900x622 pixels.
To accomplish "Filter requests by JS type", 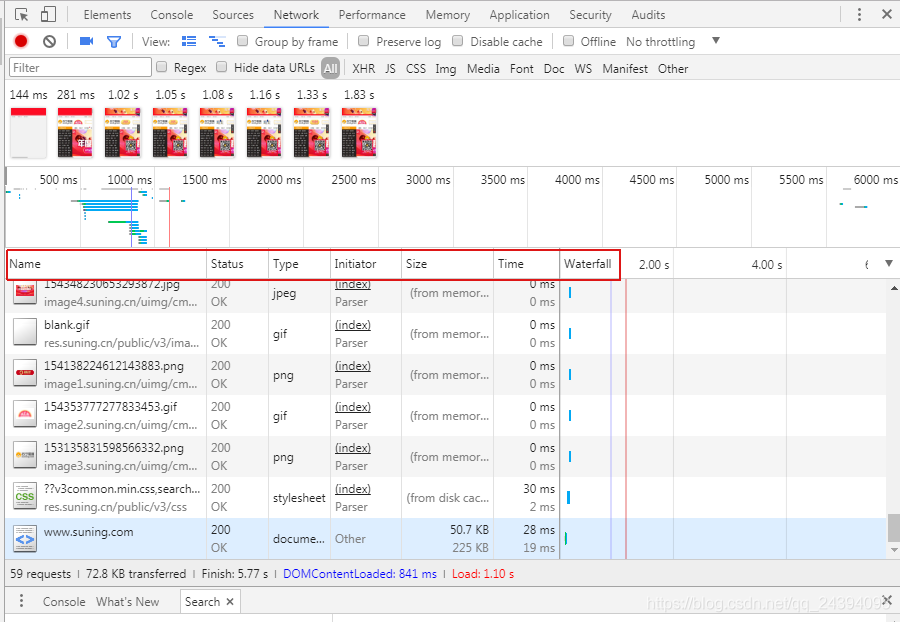I will tap(390, 68).
